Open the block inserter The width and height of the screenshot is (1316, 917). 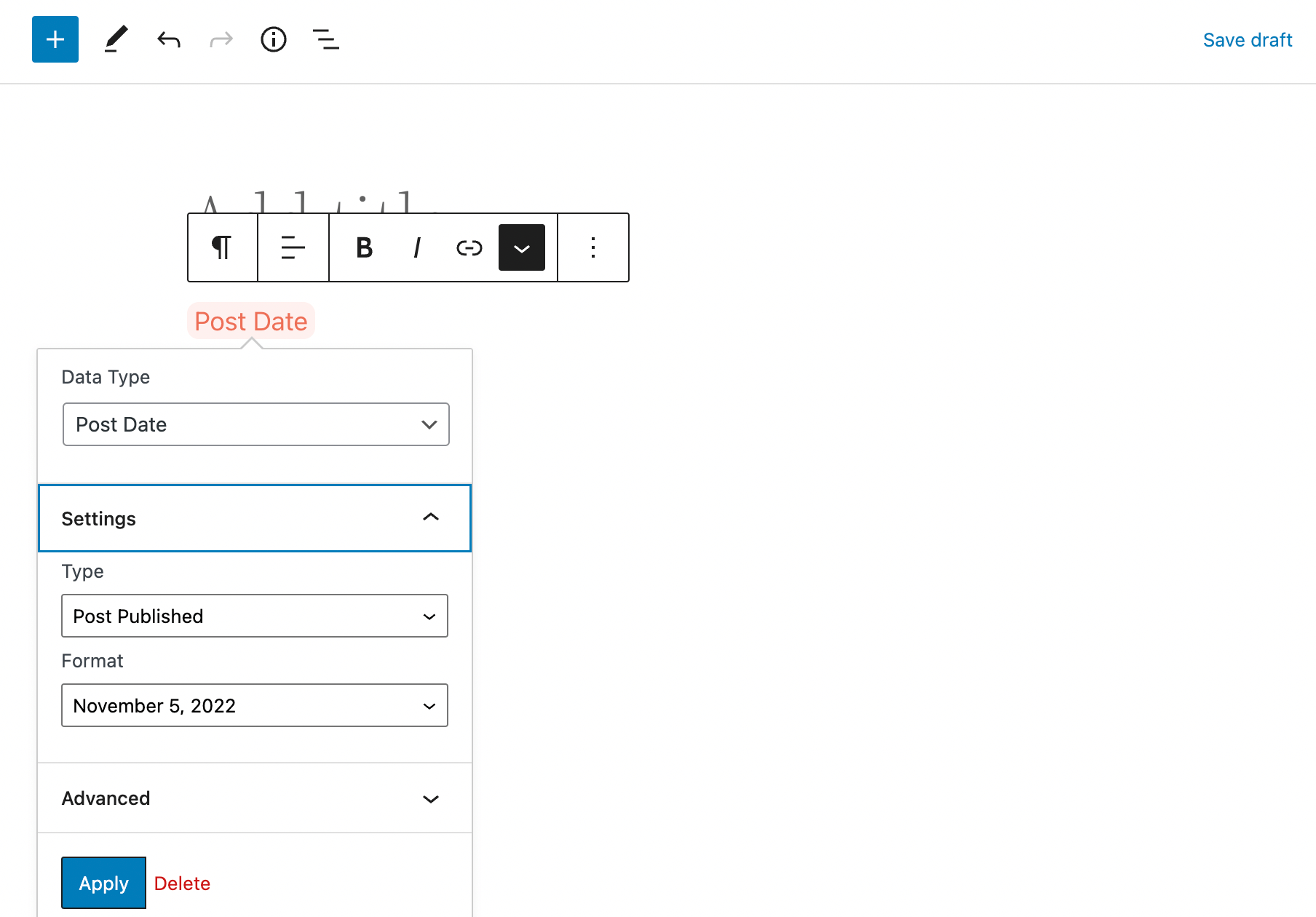(55, 39)
